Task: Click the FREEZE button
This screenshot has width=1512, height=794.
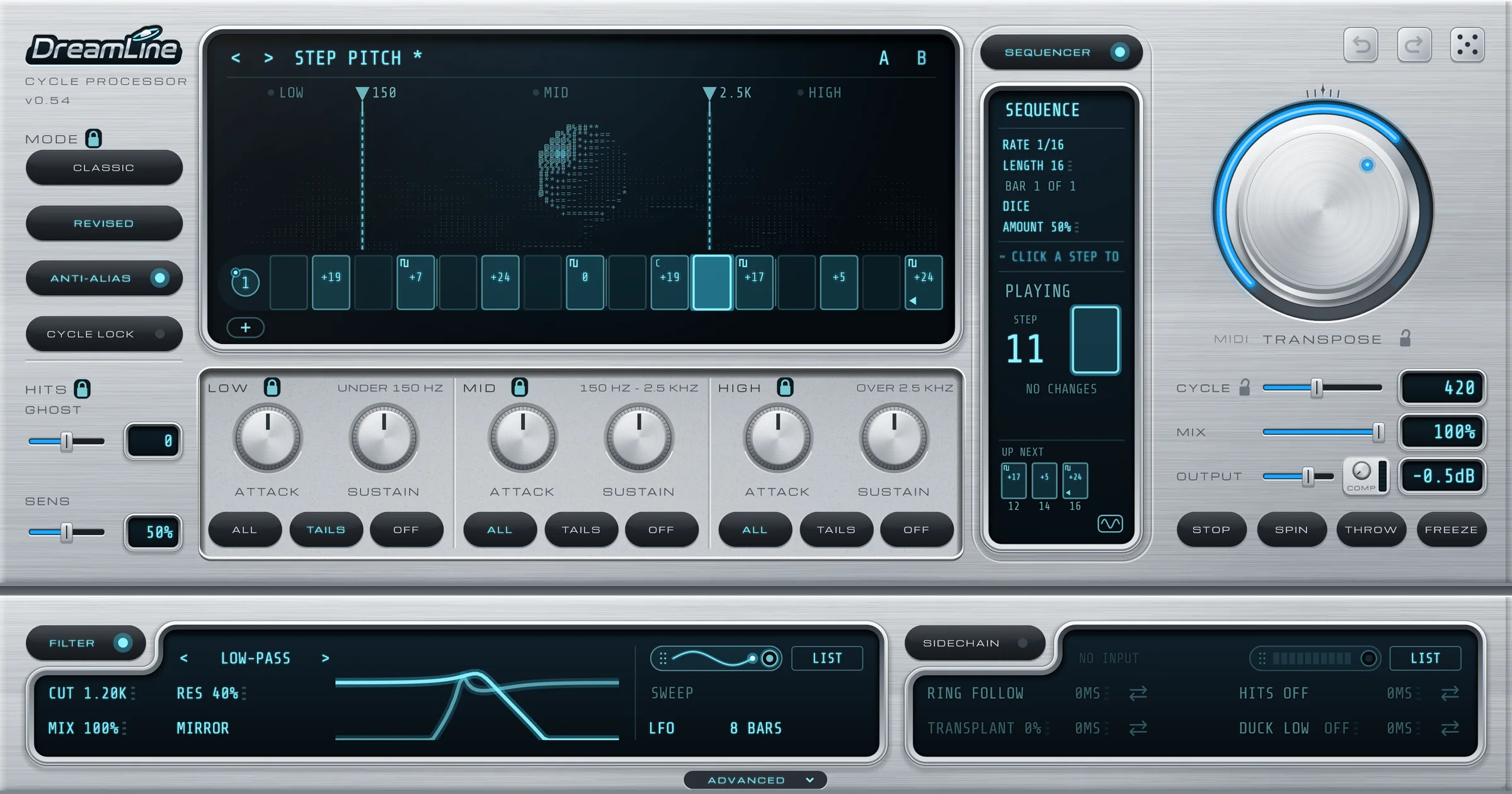Action: (1452, 530)
